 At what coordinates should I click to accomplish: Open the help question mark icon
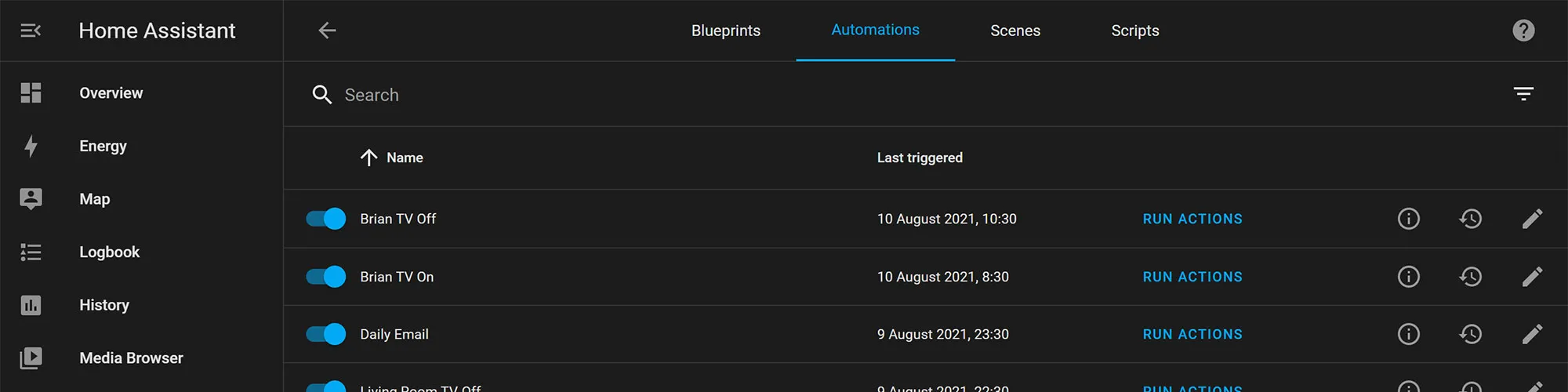[x=1523, y=31]
